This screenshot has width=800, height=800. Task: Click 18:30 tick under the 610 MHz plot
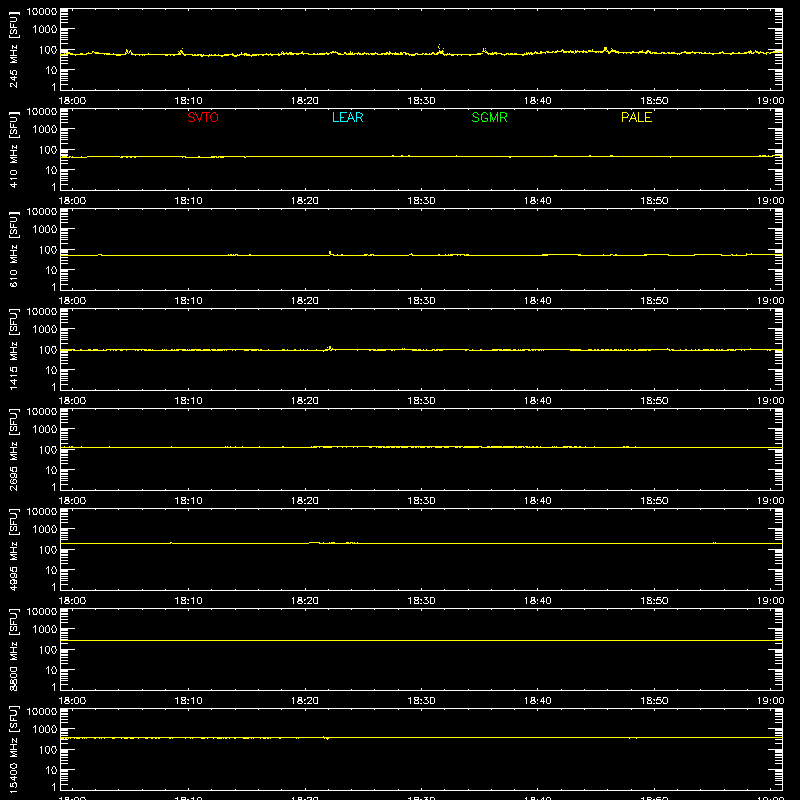click(421, 301)
